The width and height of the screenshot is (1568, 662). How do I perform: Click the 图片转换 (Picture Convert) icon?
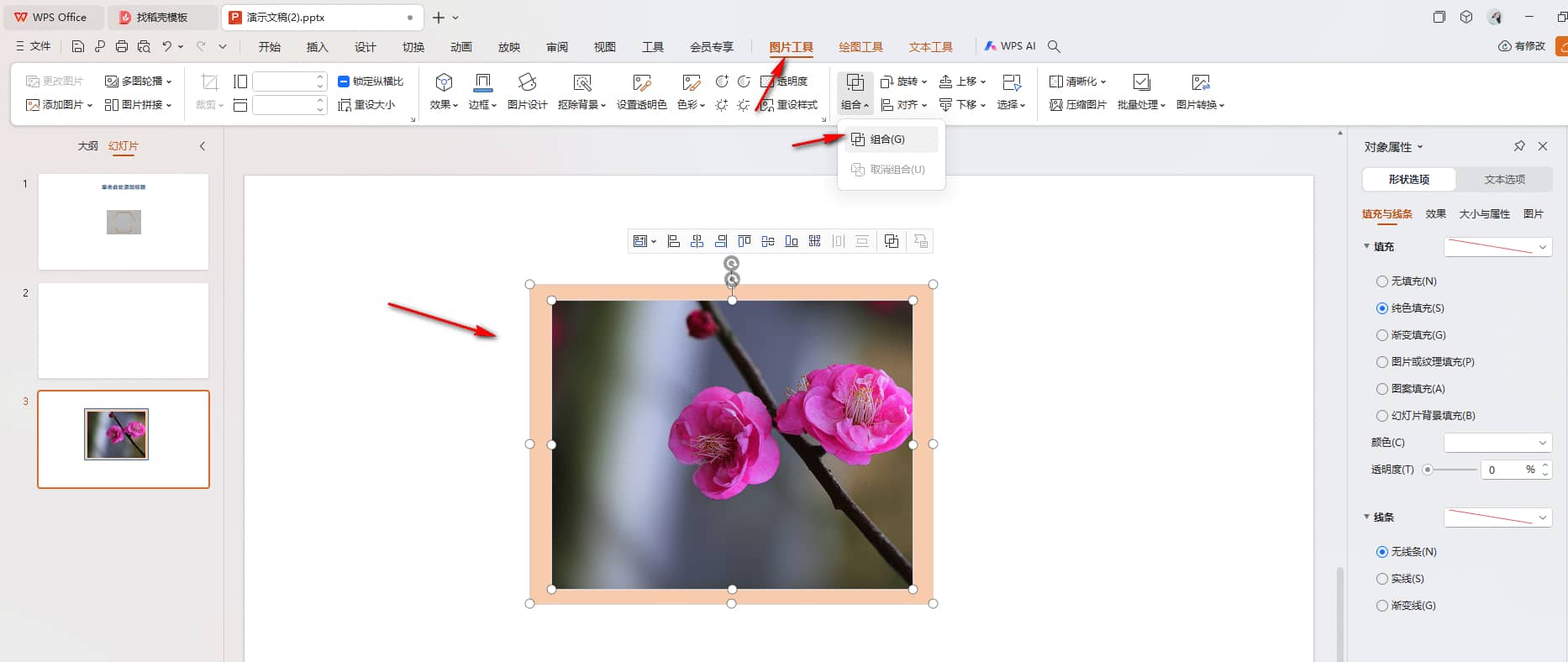[x=1201, y=82]
